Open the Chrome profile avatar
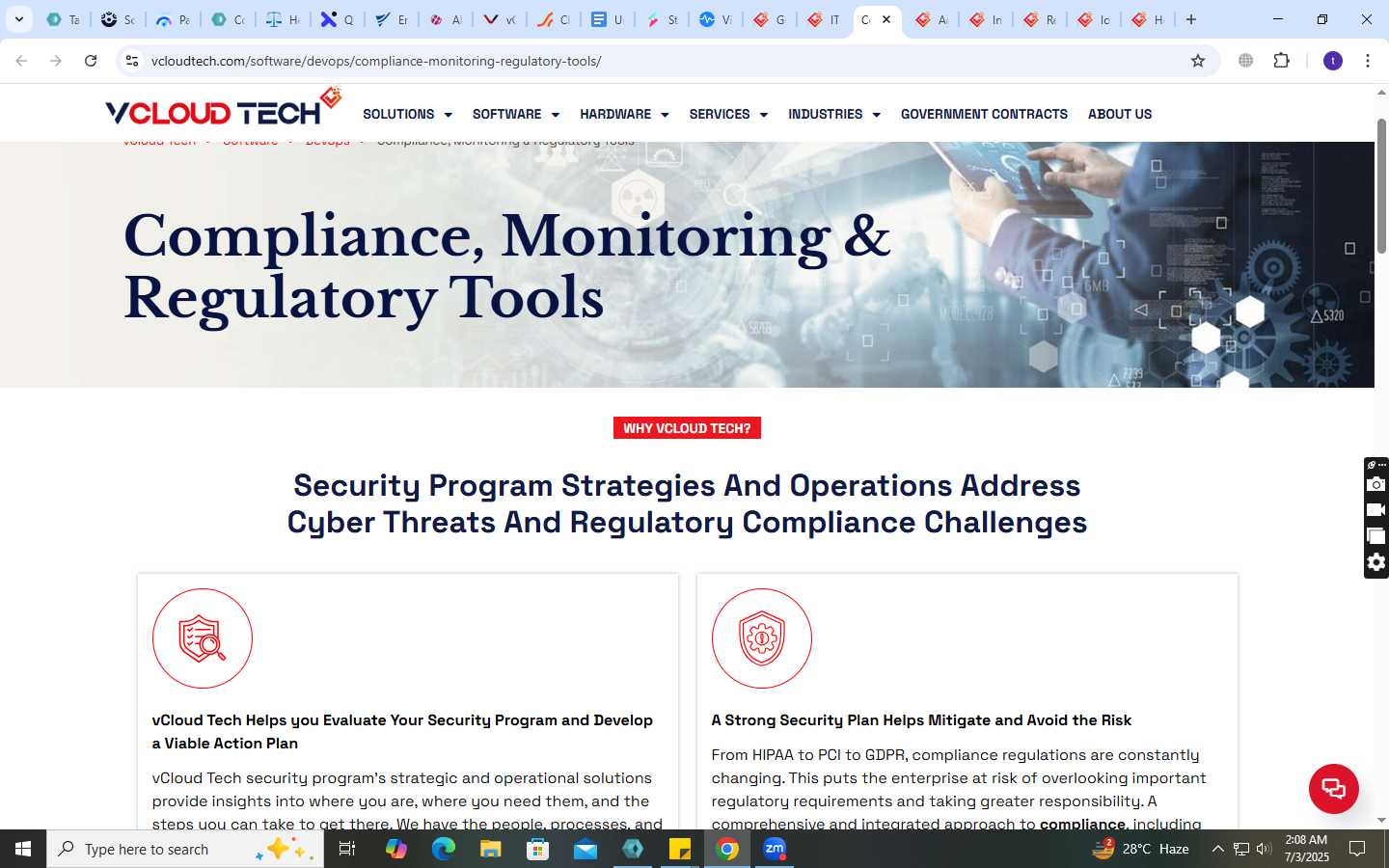Screen dimensions: 1389x868 click(1333, 61)
